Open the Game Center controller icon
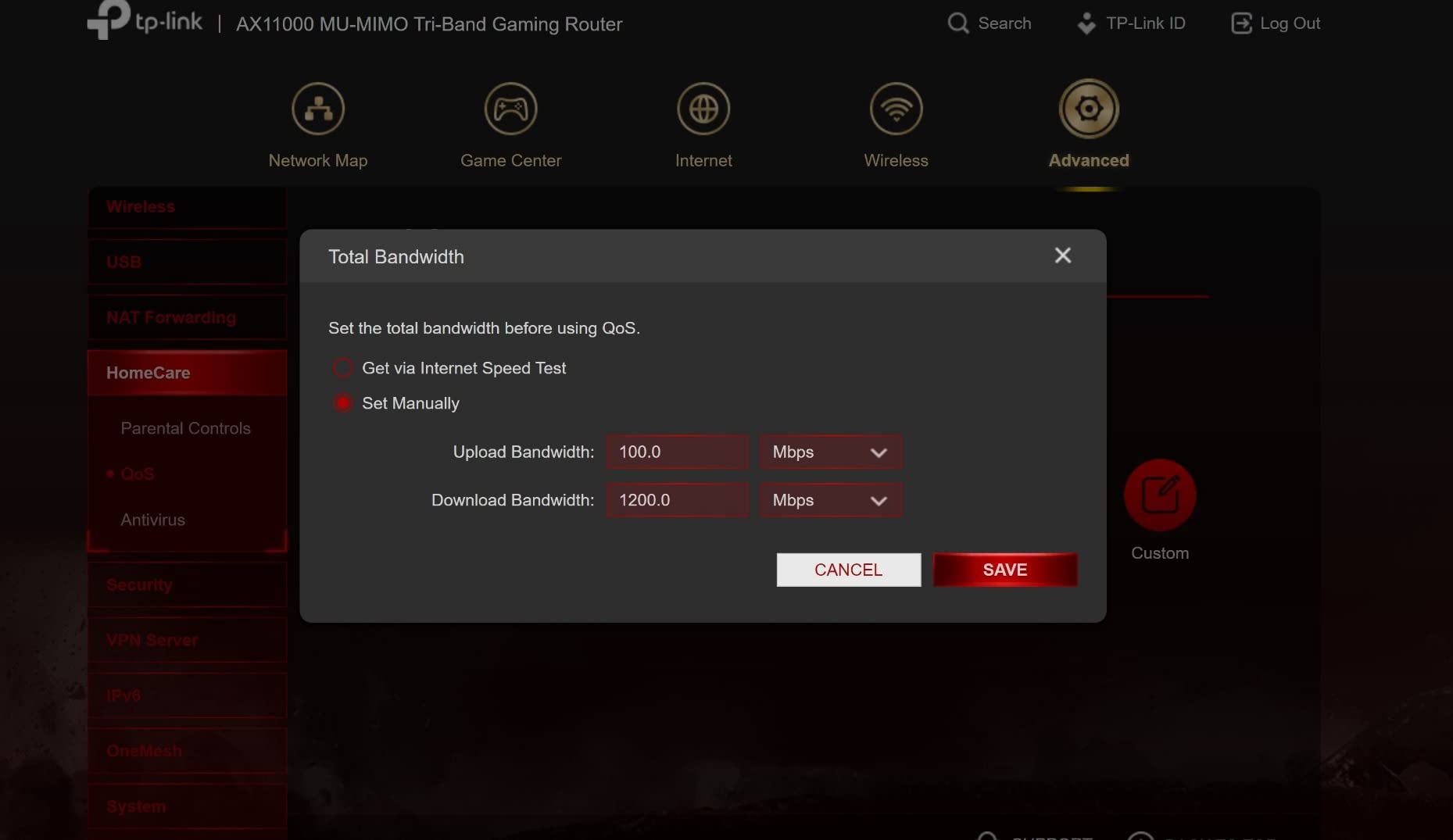 pos(511,109)
